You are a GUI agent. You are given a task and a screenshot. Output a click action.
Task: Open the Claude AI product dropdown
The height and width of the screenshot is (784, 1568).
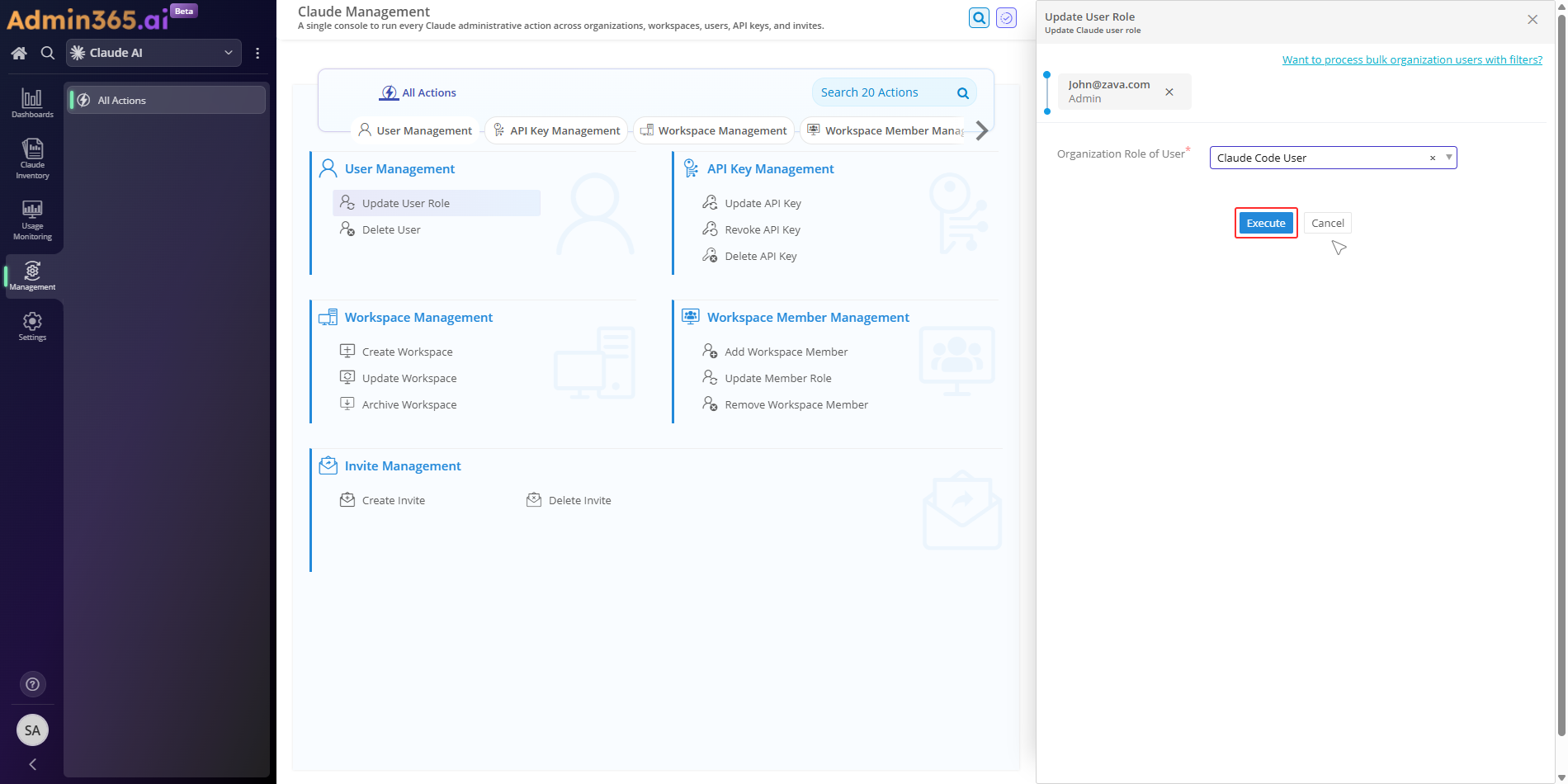[x=153, y=53]
